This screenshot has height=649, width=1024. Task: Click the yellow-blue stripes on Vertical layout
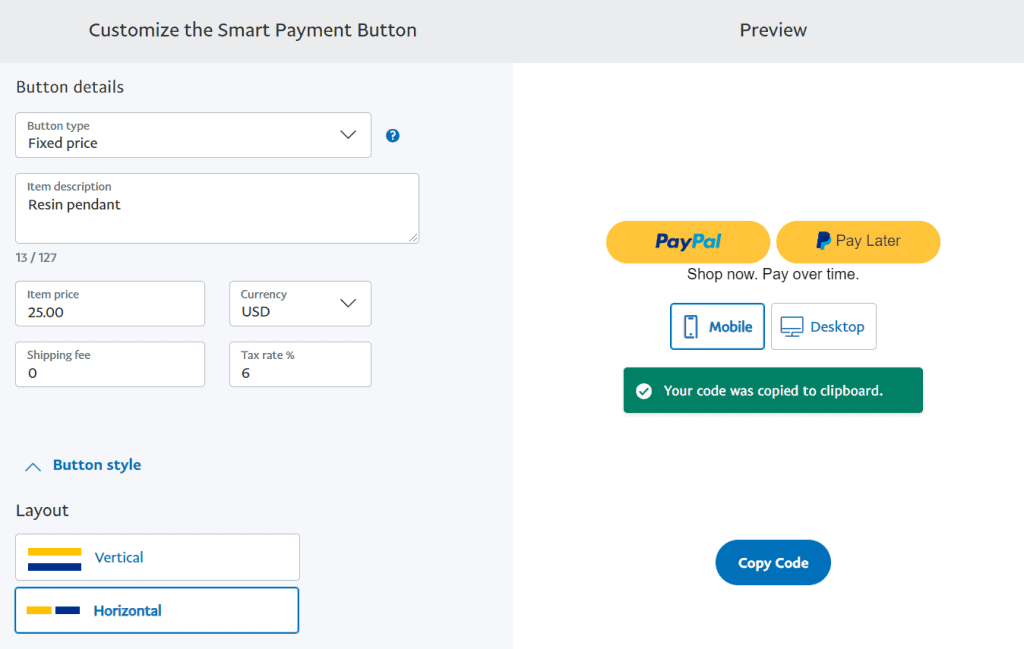56,557
